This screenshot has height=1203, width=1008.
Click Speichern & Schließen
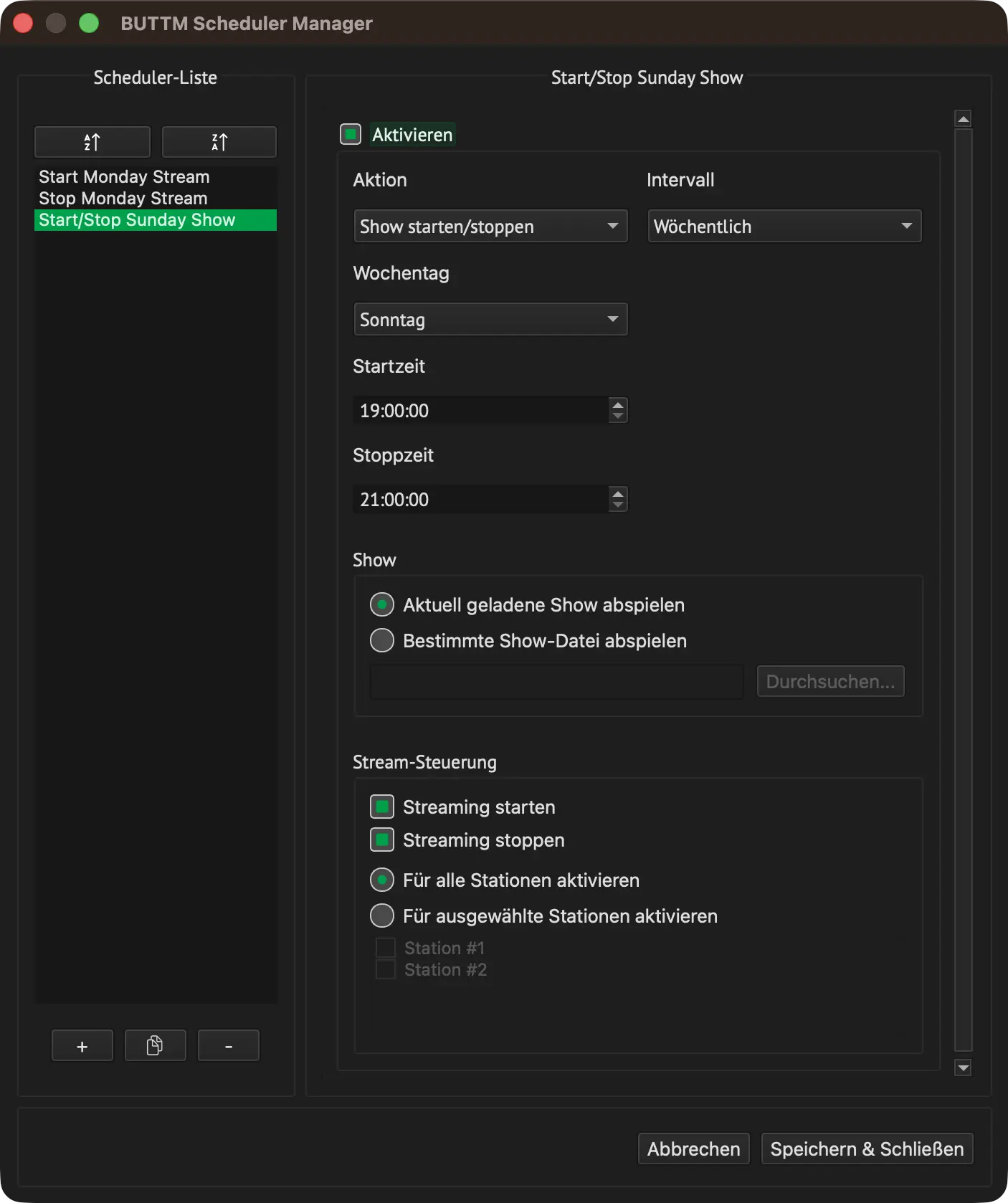pyautogui.click(x=867, y=1149)
